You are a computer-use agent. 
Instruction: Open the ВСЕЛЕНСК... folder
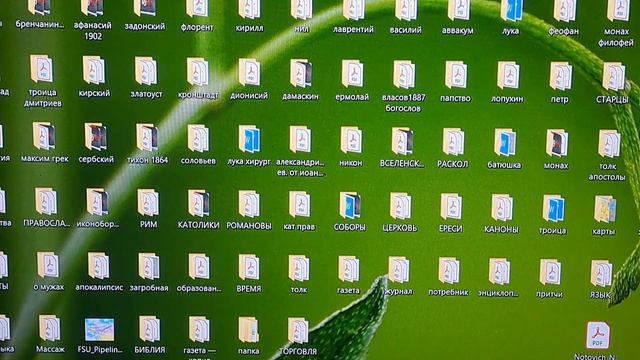point(402,142)
